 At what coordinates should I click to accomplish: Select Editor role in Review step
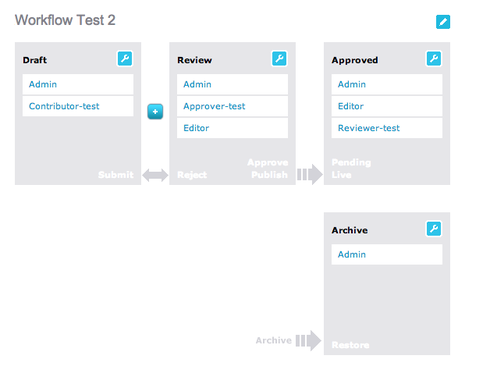click(x=232, y=128)
